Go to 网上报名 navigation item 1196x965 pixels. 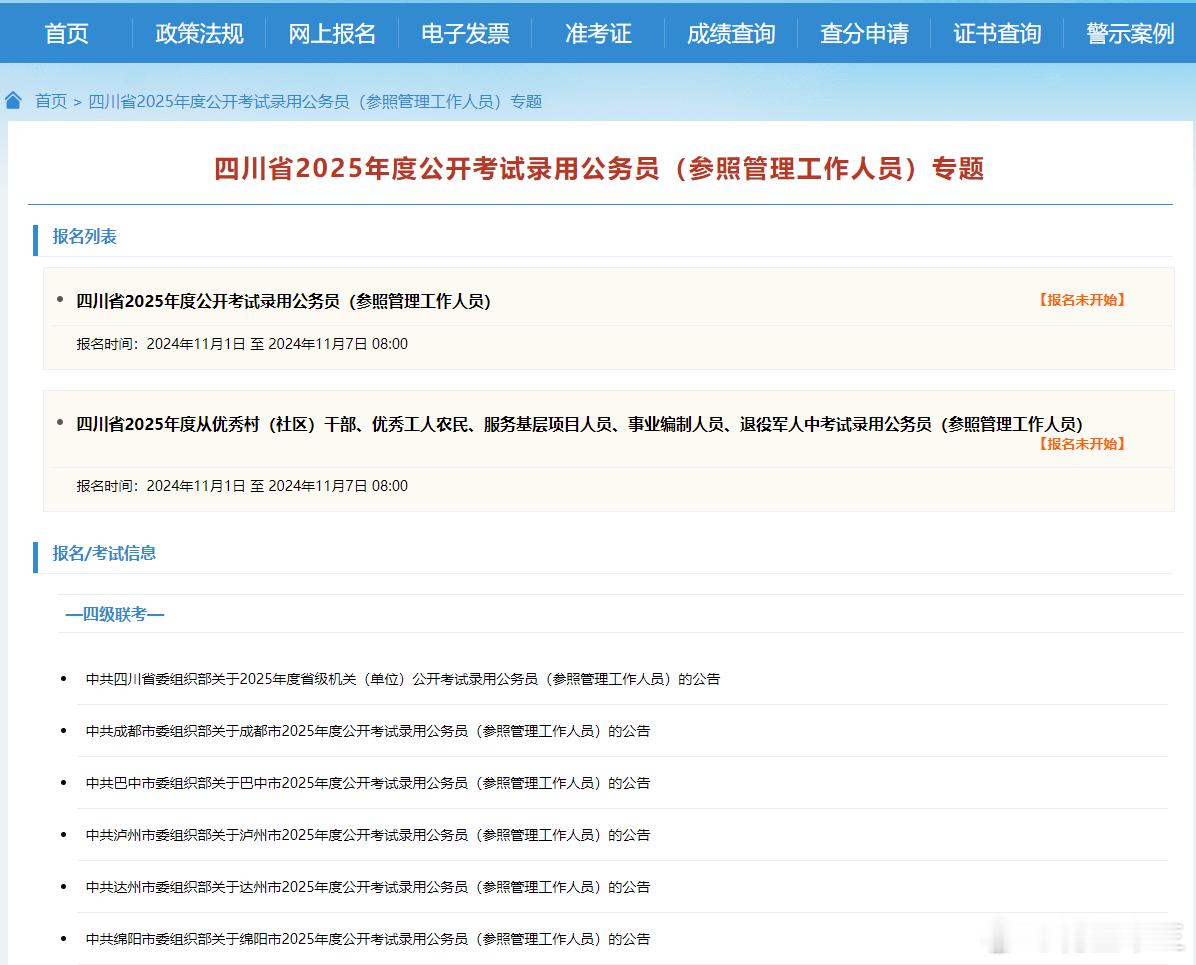(x=332, y=34)
